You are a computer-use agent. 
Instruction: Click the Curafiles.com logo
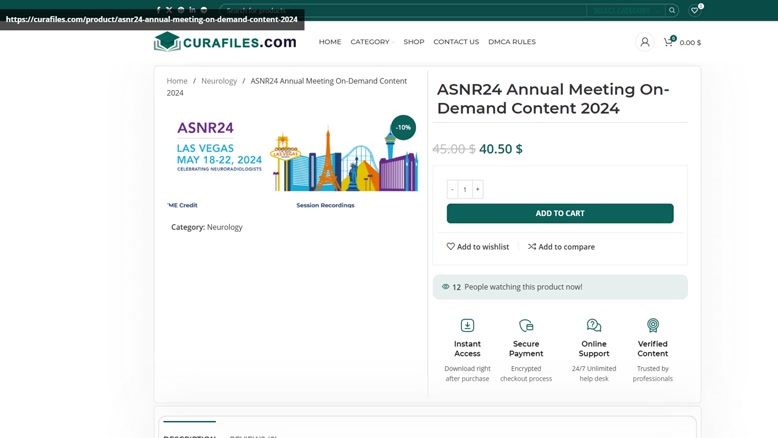(225, 42)
